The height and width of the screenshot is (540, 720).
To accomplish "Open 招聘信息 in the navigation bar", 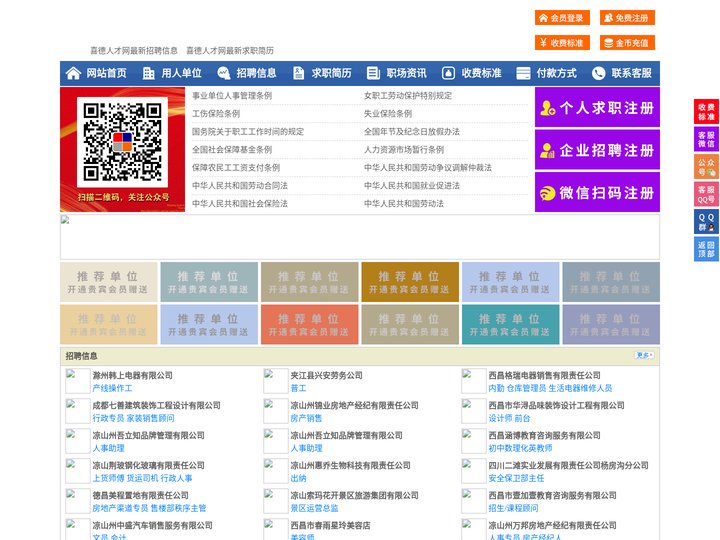I will [256, 73].
